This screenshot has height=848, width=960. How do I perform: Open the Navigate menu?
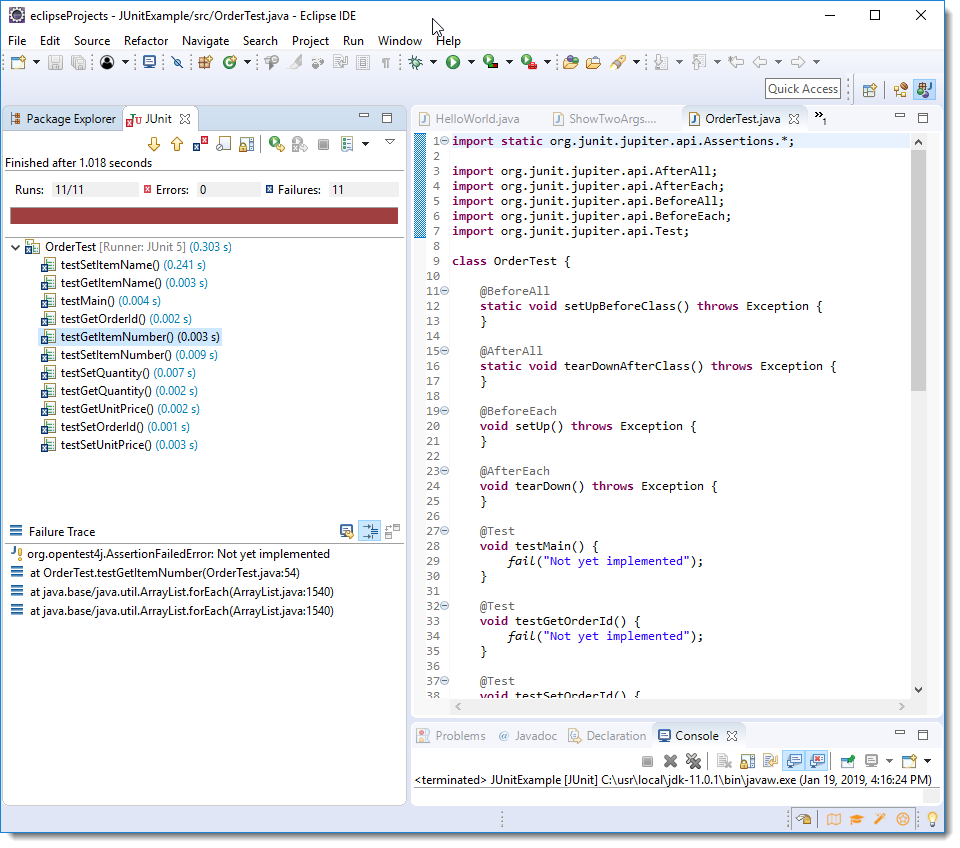click(205, 40)
